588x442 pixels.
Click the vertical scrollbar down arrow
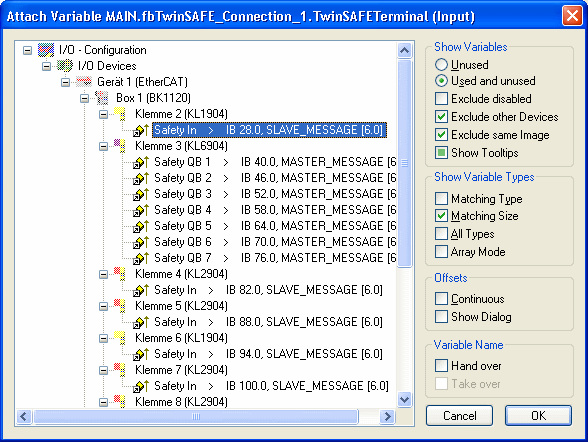(405, 399)
